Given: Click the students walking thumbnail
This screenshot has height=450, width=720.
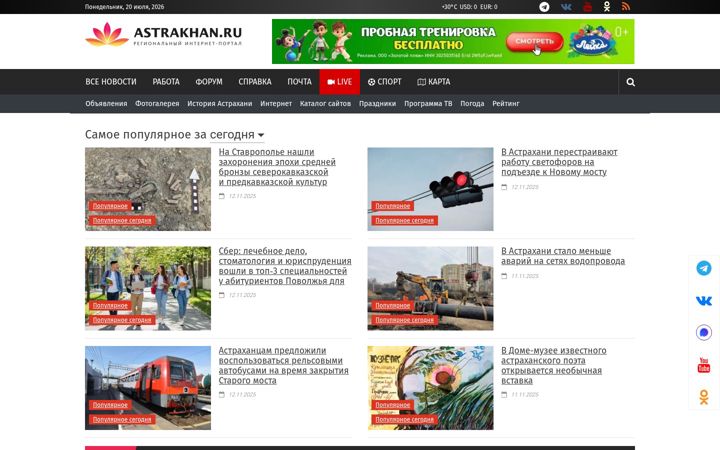Looking at the screenshot, I should pos(148,288).
